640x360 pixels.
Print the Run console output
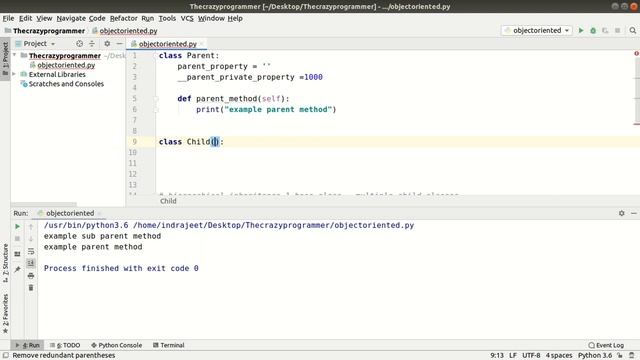click(x=31, y=276)
